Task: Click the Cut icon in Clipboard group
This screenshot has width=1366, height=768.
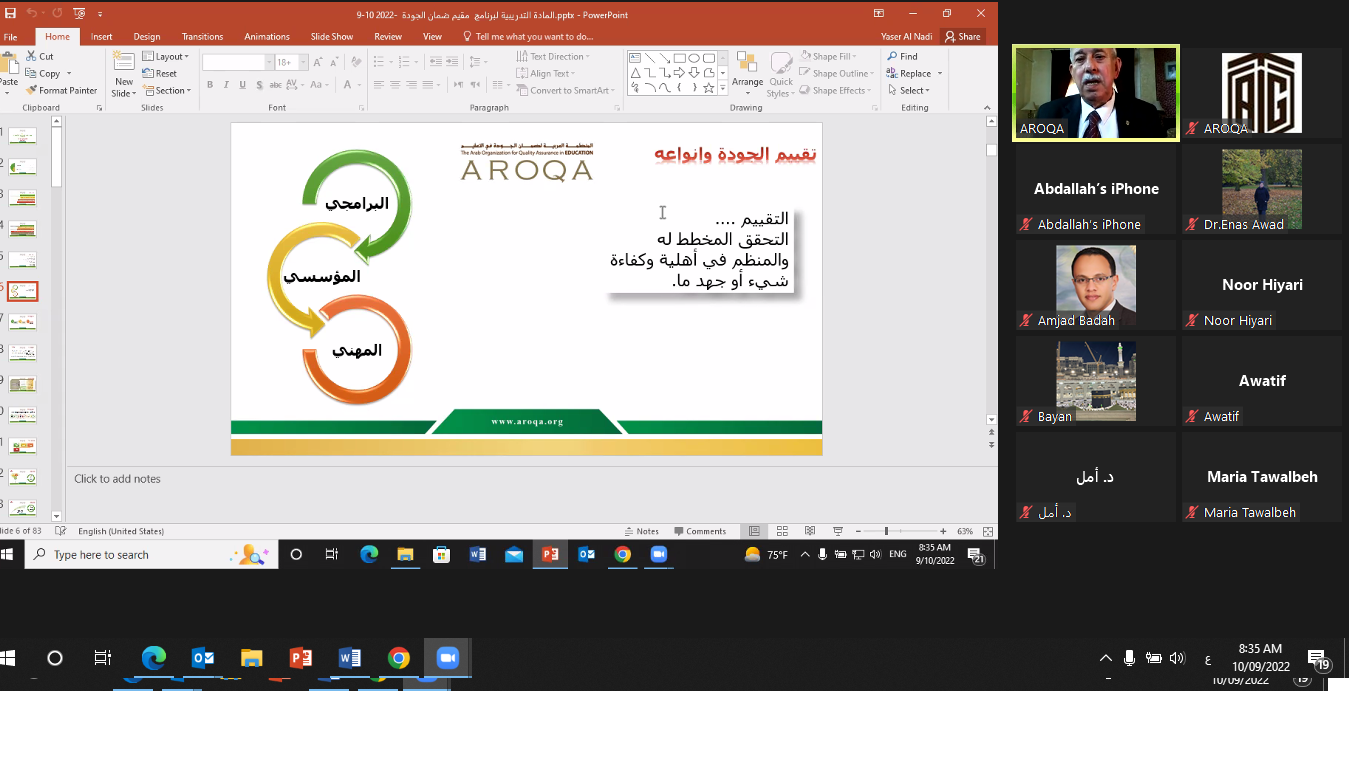Action: tap(40, 57)
